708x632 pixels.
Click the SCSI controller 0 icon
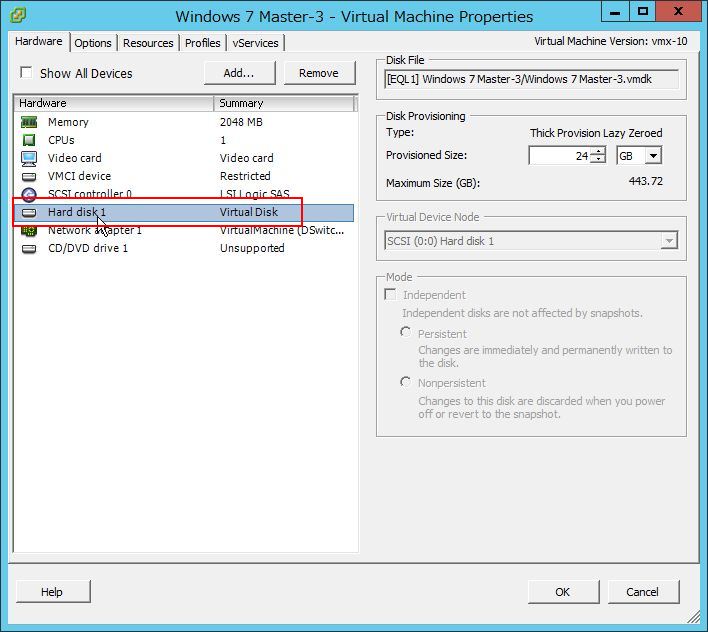click(x=29, y=194)
